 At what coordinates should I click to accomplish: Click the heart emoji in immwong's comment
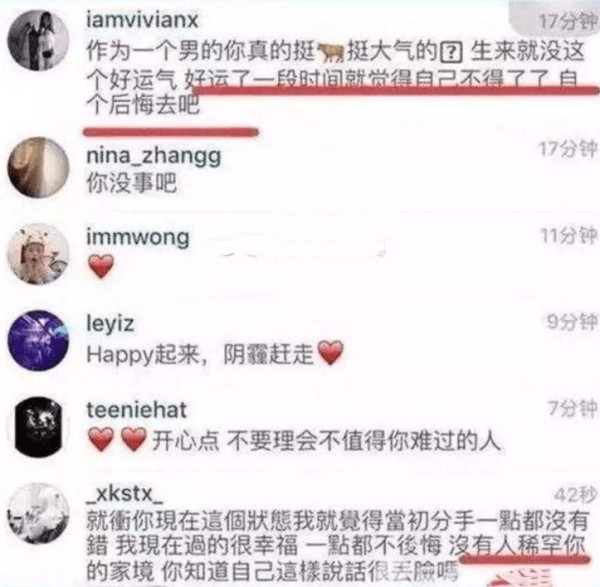click(x=101, y=266)
